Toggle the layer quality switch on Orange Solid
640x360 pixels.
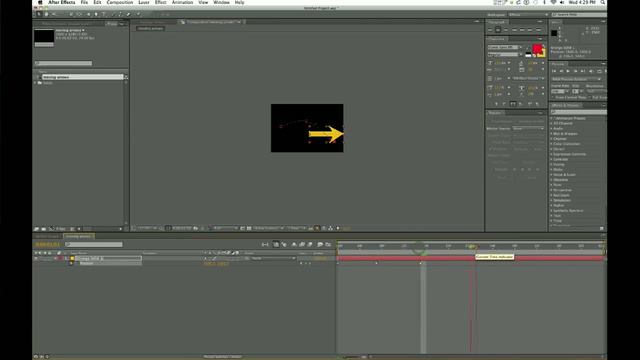coord(214,258)
